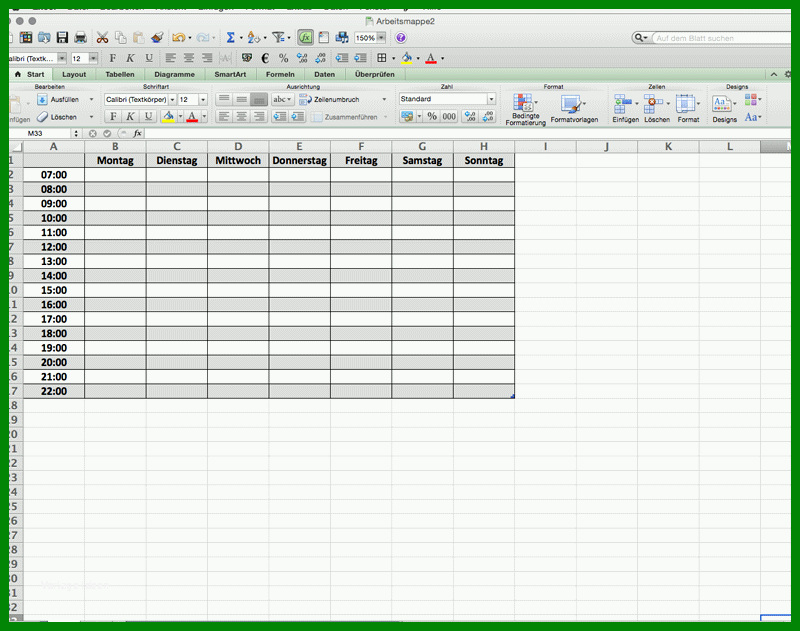Open the Diagramme ribbon tab
This screenshot has height=631, width=800.
[174, 74]
